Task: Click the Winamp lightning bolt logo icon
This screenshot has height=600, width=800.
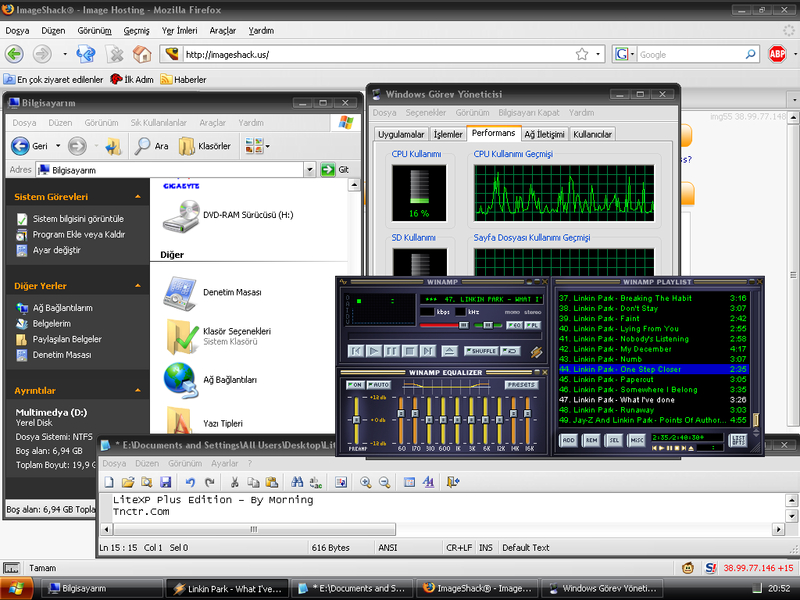Action: tap(536, 352)
